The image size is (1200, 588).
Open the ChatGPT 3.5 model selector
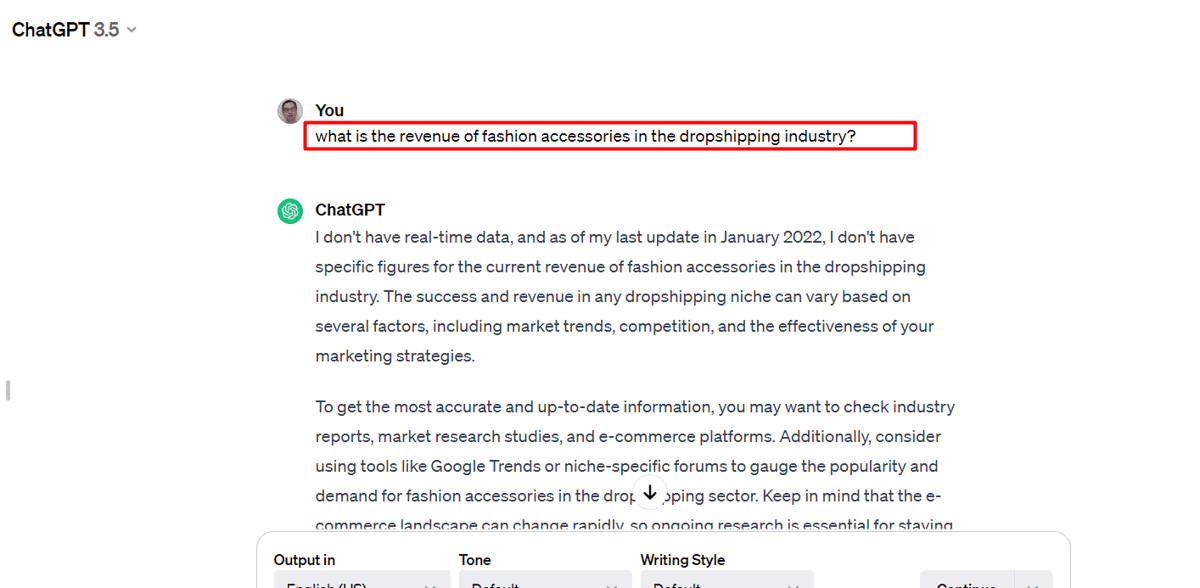click(x=74, y=30)
